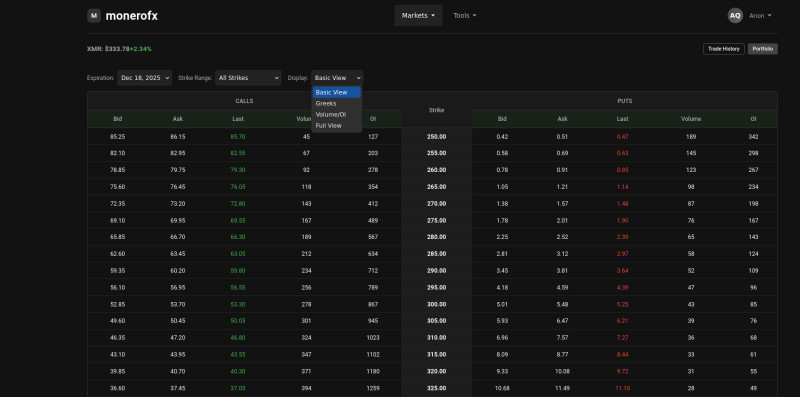The width and height of the screenshot is (800, 397).
Task: Click call last price 85.70
Action: 238,137
